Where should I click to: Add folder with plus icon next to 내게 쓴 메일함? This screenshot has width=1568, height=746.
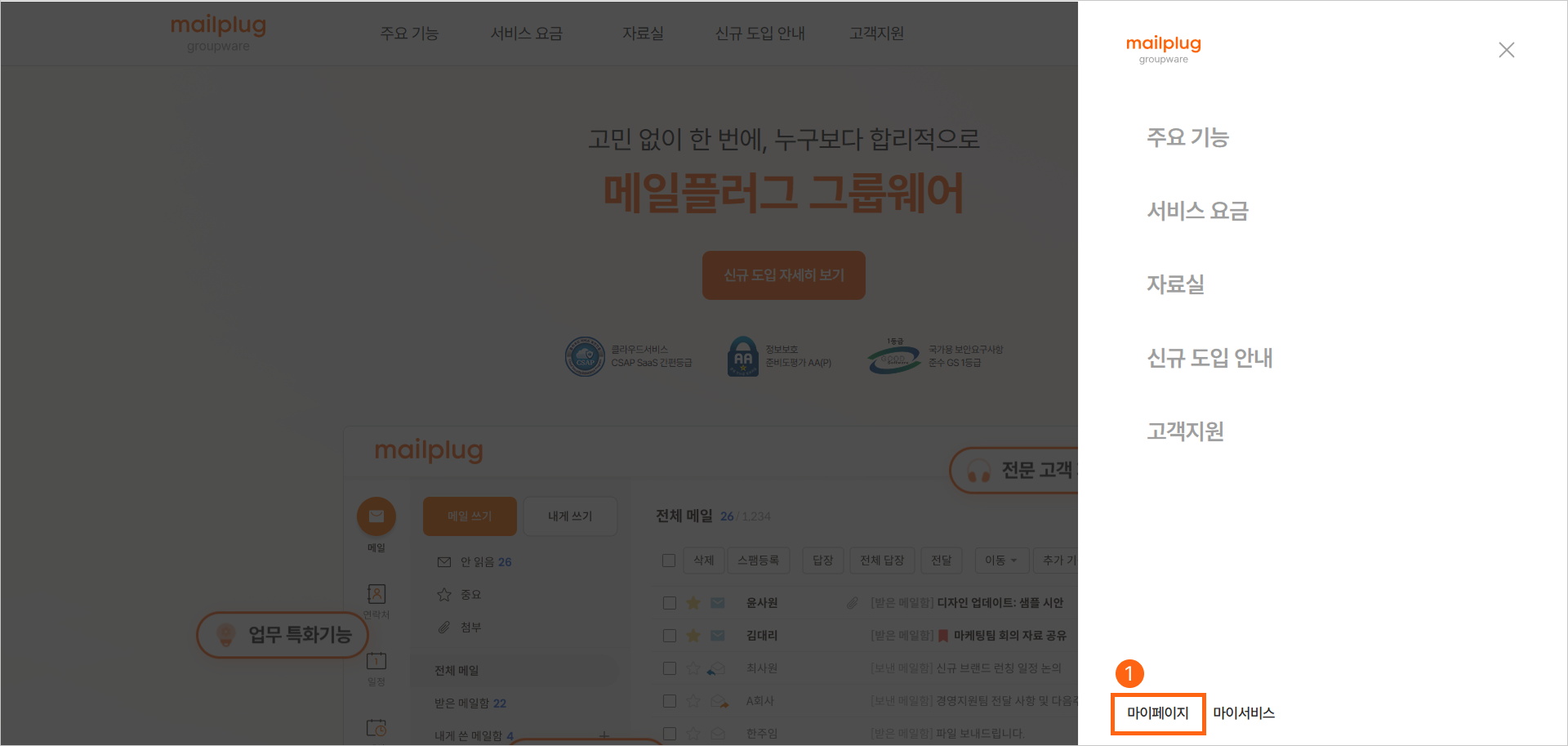[604, 735]
